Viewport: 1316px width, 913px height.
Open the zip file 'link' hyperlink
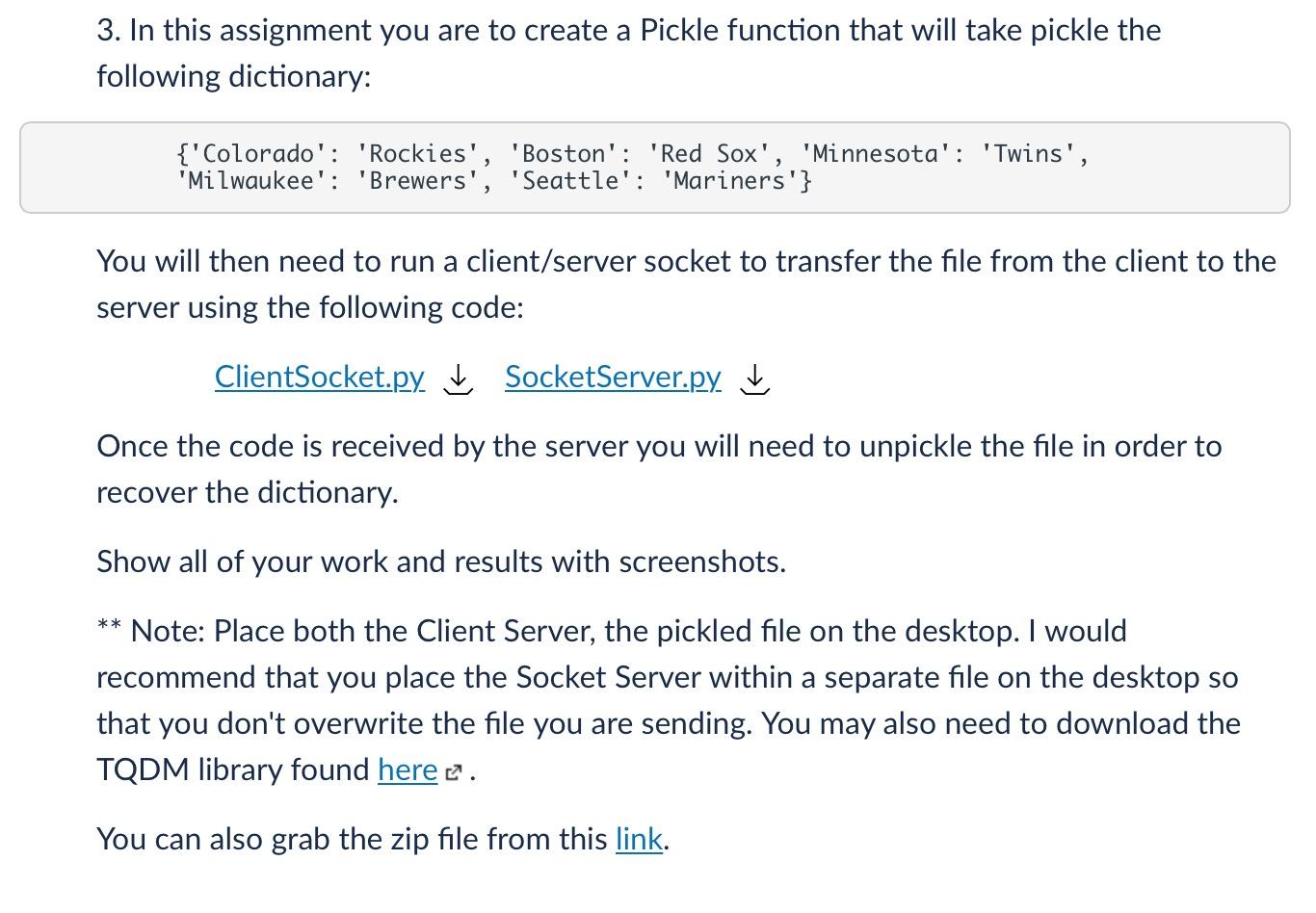point(640,839)
